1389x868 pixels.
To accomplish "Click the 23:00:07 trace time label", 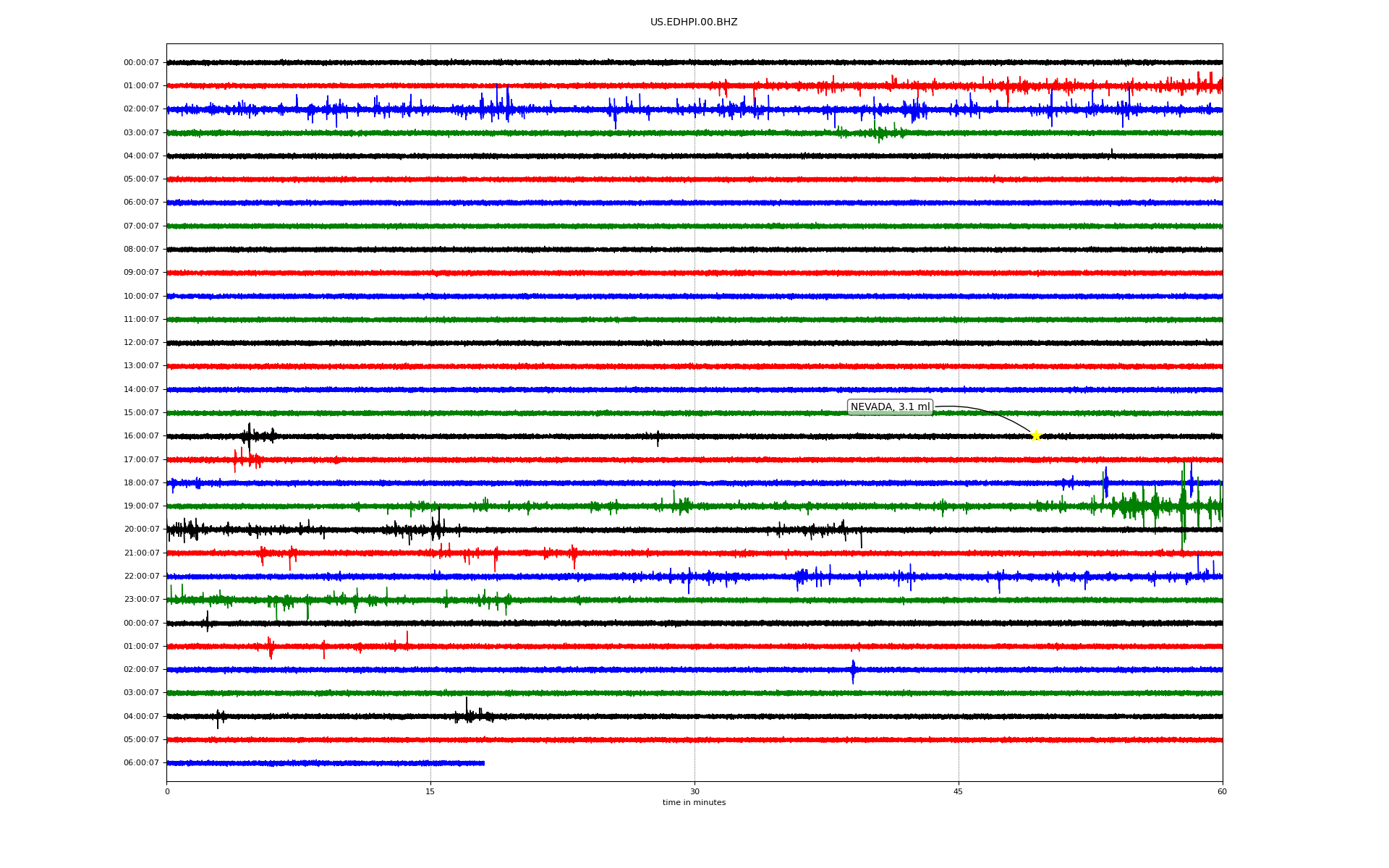I will (141, 600).
